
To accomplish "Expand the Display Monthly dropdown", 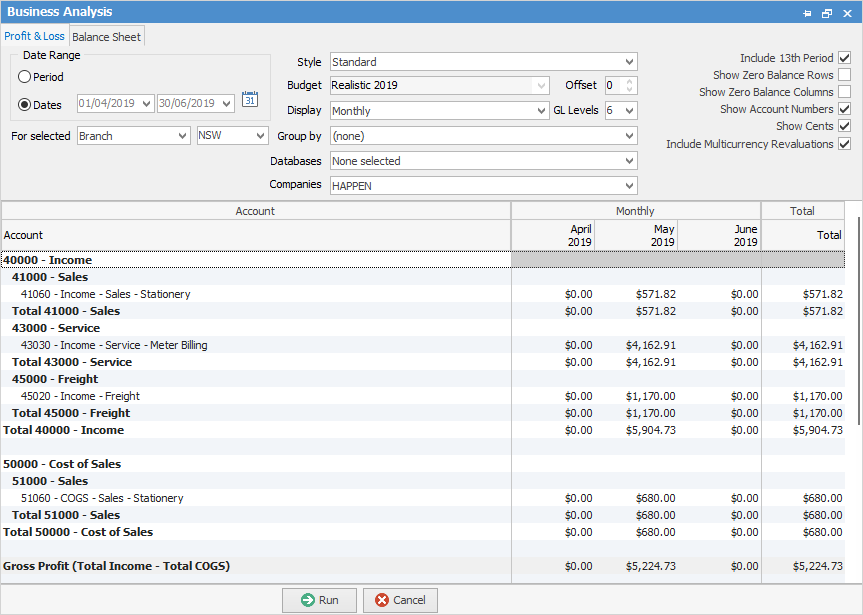I will (541, 111).
